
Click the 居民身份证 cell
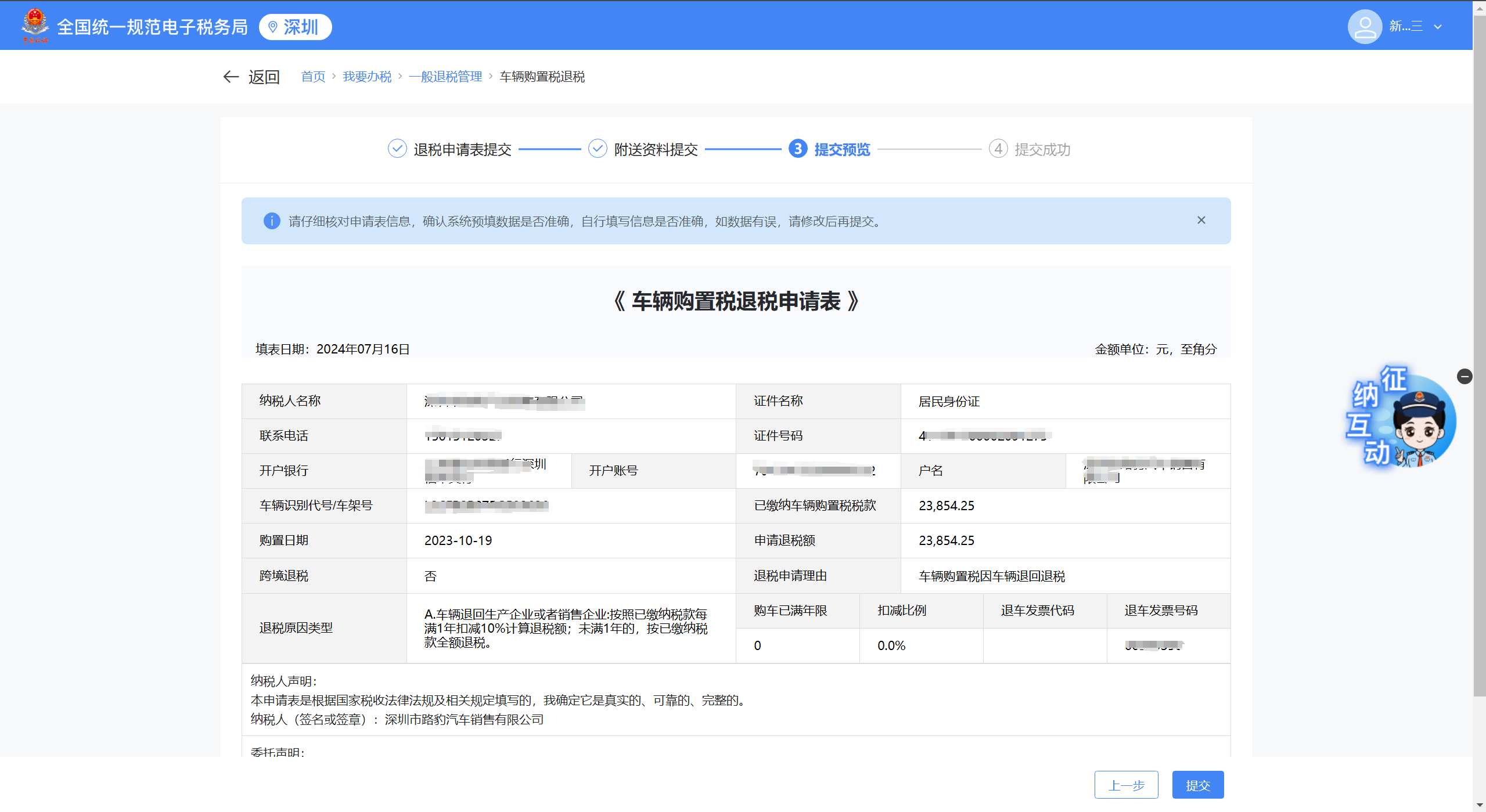(x=949, y=401)
